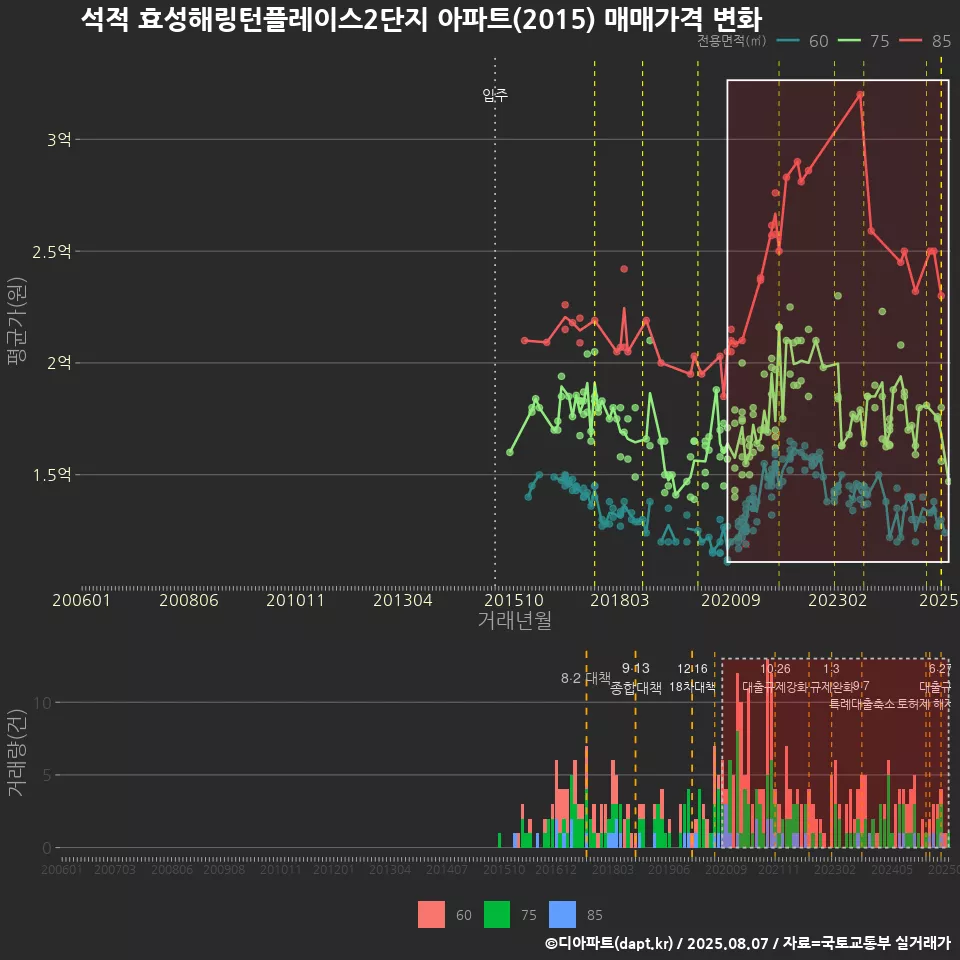Click the 8·2 대책 annotation
Viewport: 960px width, 960px height.
pyautogui.click(x=586, y=678)
